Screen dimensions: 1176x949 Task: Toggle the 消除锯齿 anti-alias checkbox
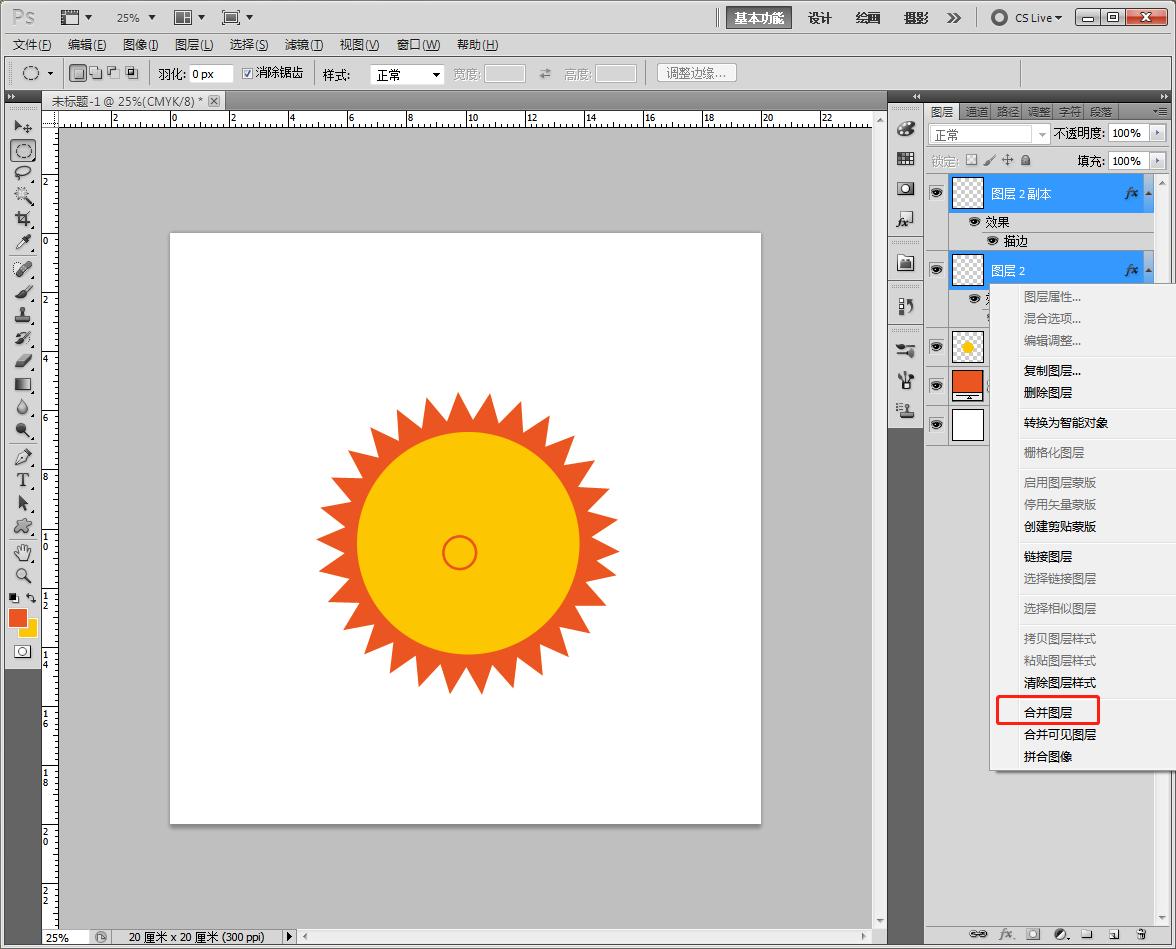click(x=248, y=74)
